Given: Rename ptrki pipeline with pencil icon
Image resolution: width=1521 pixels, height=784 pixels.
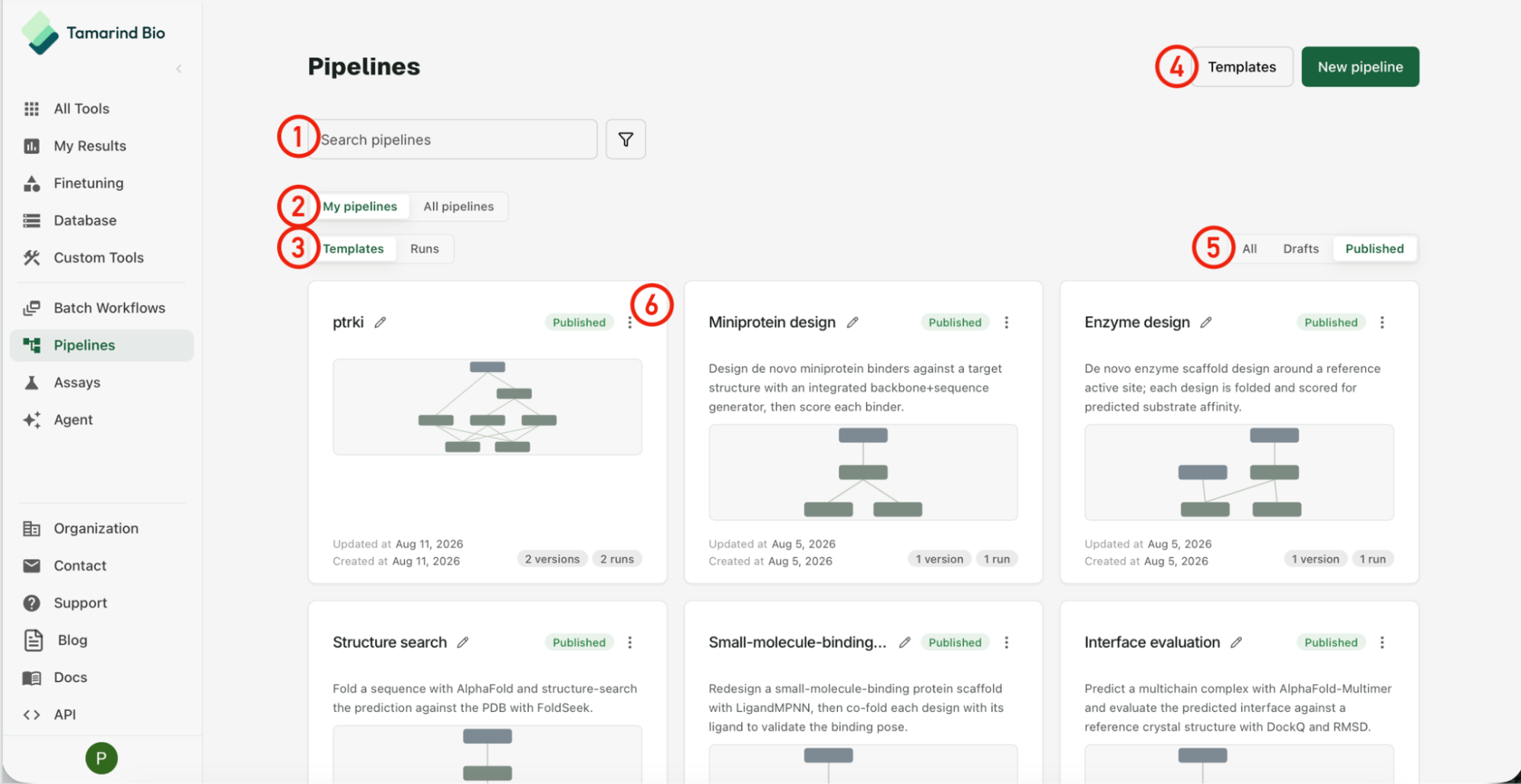Looking at the screenshot, I should click(x=380, y=322).
